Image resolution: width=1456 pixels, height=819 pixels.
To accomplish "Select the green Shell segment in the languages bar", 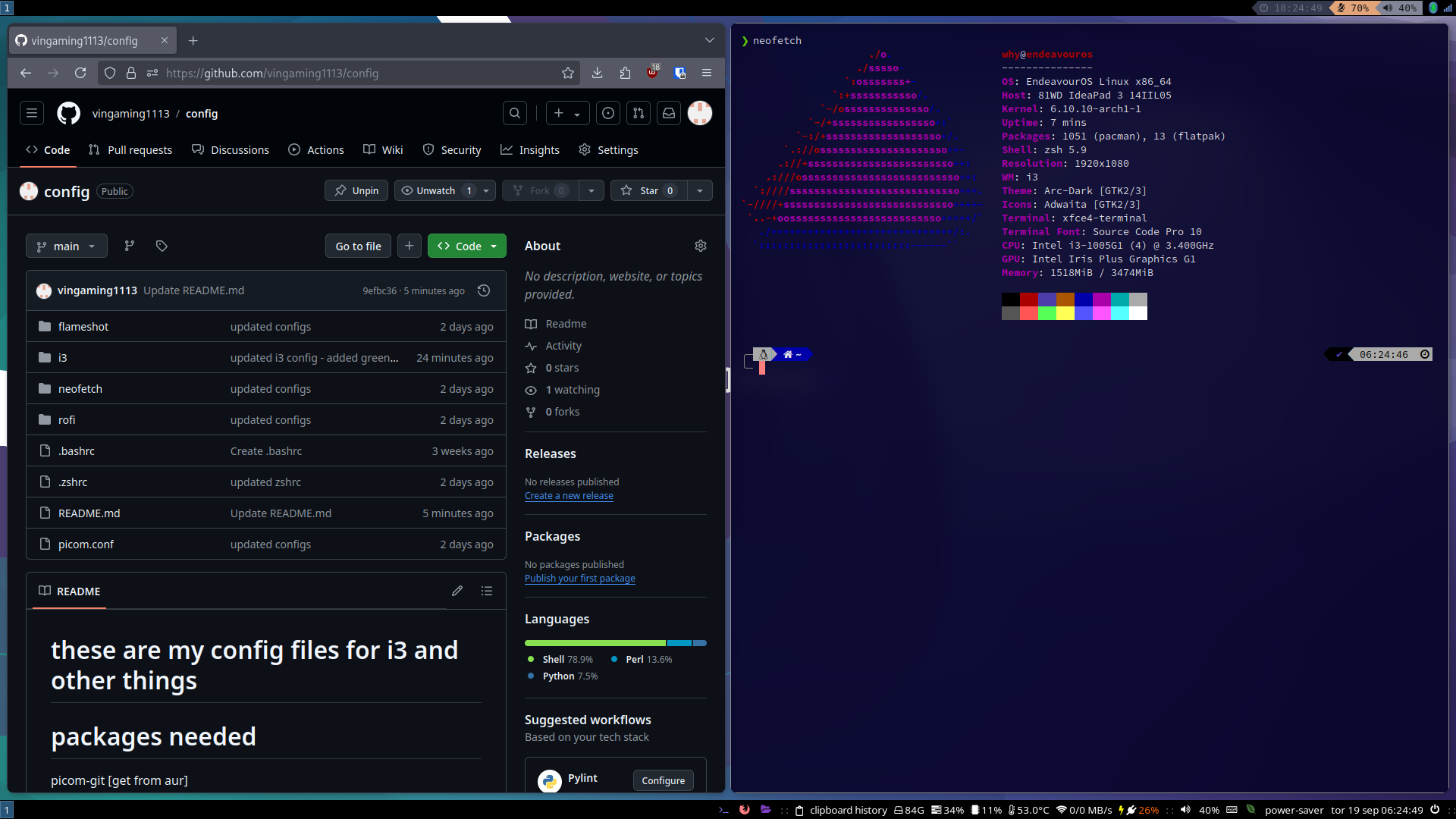I will click(594, 642).
